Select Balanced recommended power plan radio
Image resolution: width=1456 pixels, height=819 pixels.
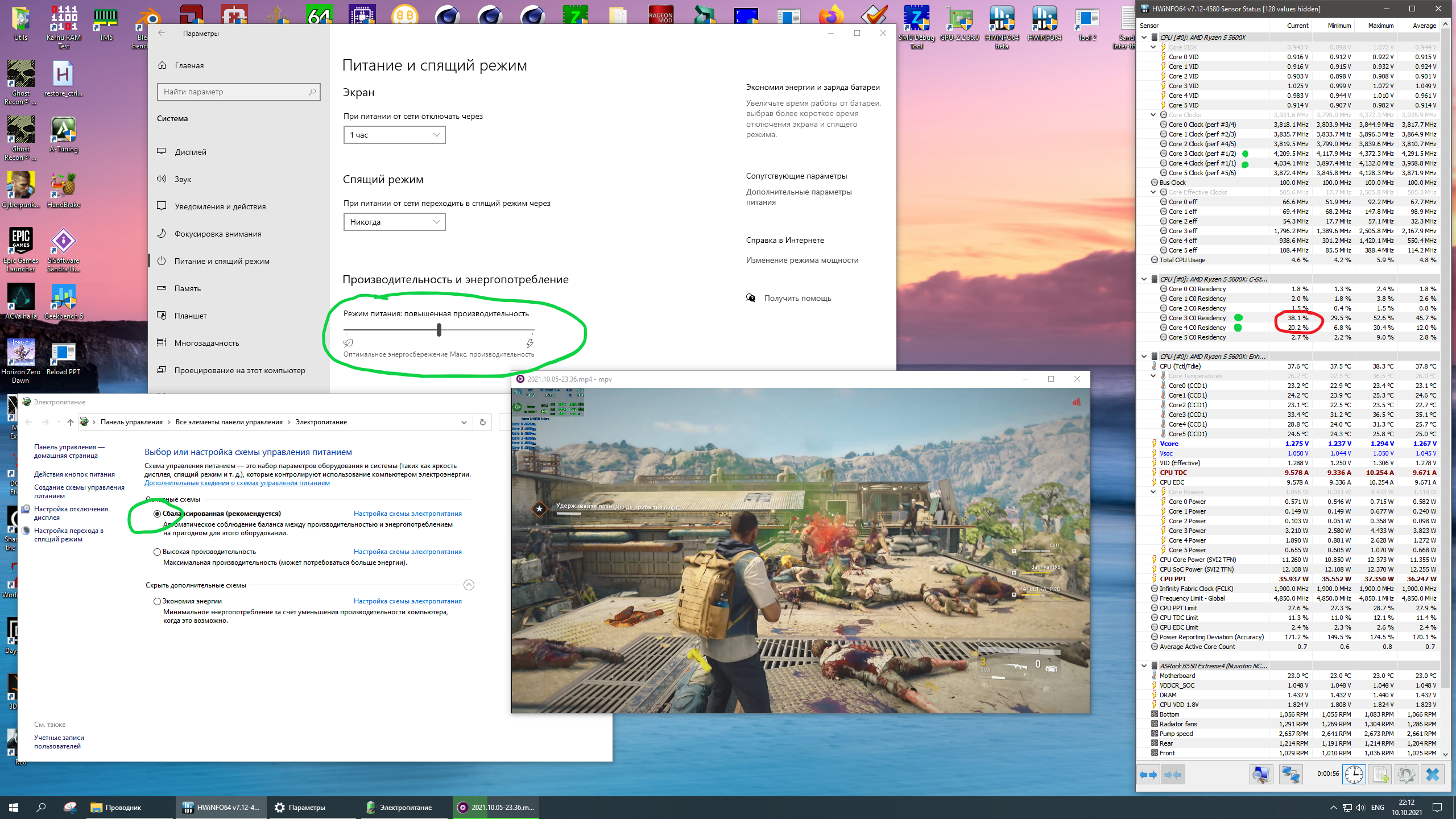pyautogui.click(x=157, y=514)
